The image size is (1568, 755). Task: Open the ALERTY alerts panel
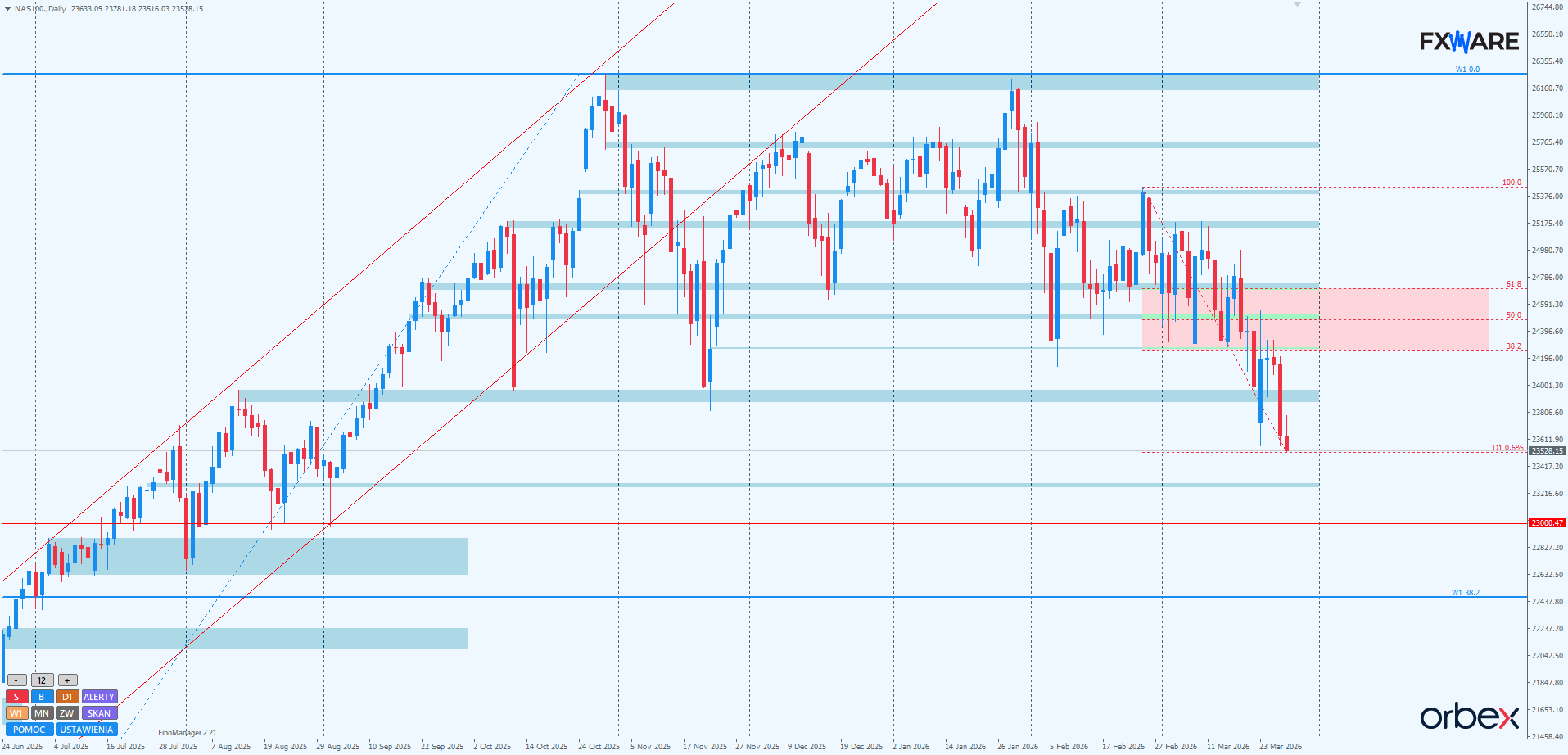click(99, 697)
